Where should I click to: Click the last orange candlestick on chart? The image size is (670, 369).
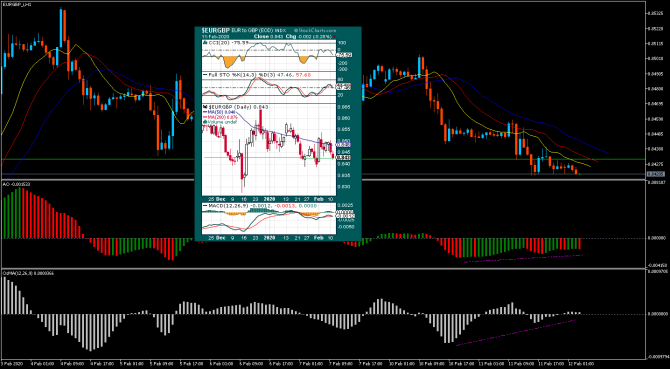577,172
